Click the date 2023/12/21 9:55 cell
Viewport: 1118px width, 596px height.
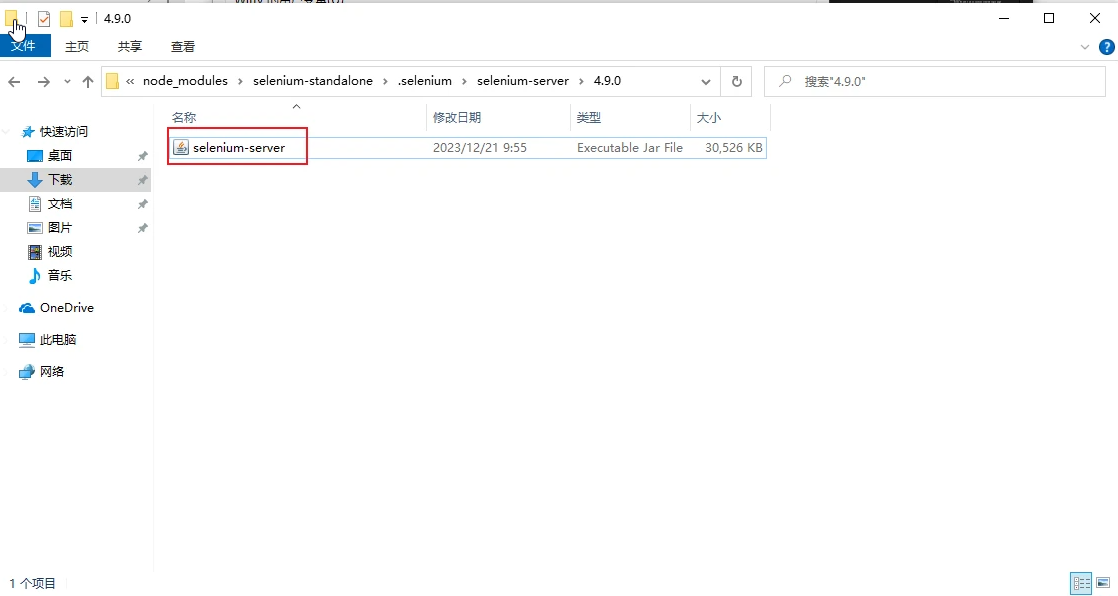(x=480, y=148)
